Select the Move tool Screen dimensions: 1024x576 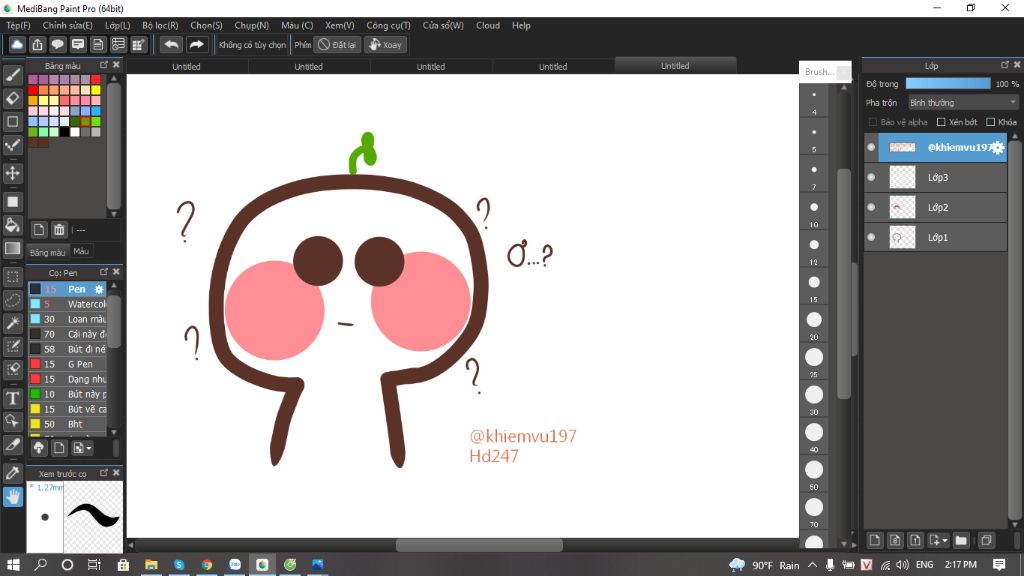coord(13,173)
